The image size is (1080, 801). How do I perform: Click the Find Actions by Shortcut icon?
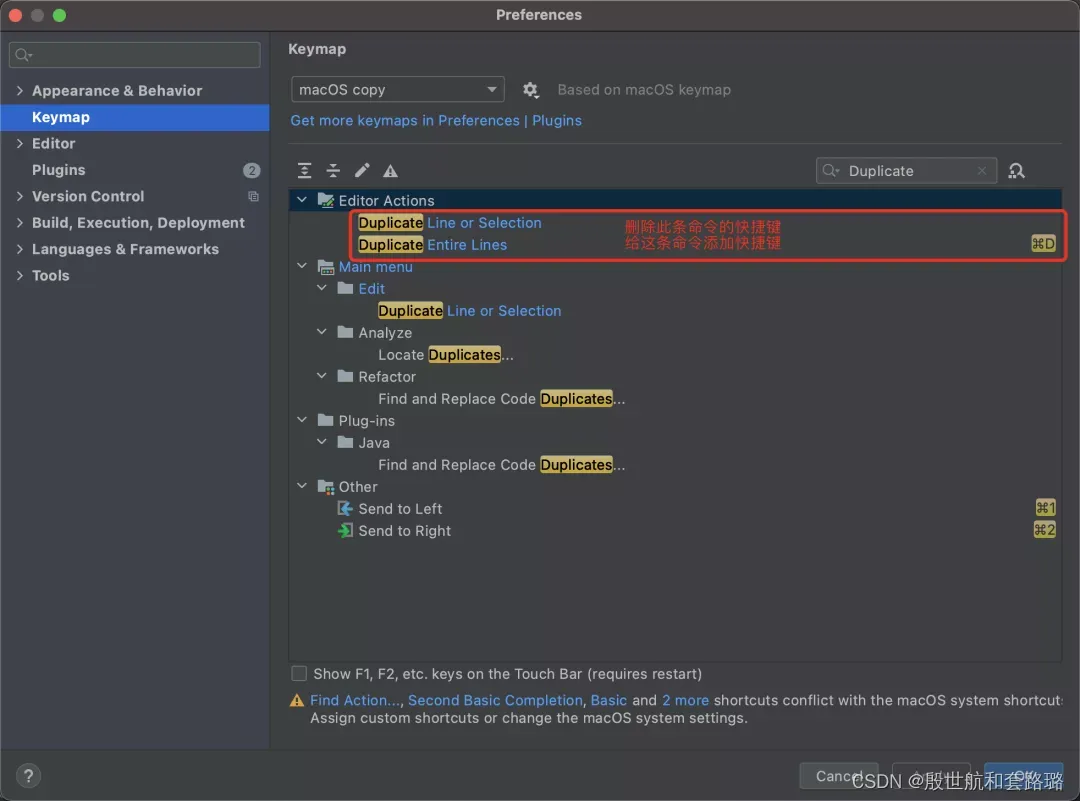click(x=1017, y=171)
